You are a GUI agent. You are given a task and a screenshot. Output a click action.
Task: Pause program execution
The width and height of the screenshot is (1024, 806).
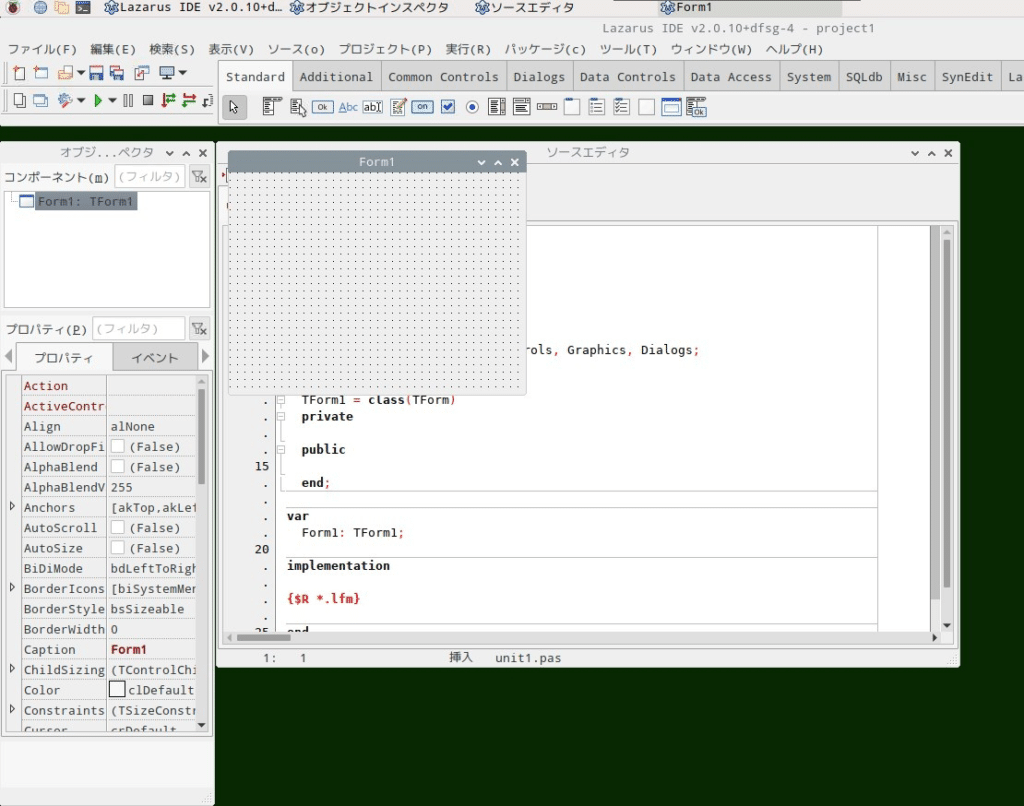pos(128,101)
